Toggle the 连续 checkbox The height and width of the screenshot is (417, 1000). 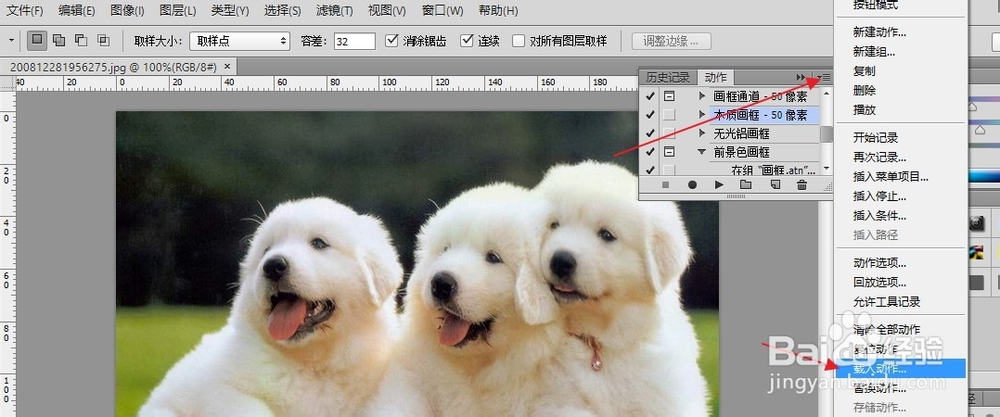(467, 41)
